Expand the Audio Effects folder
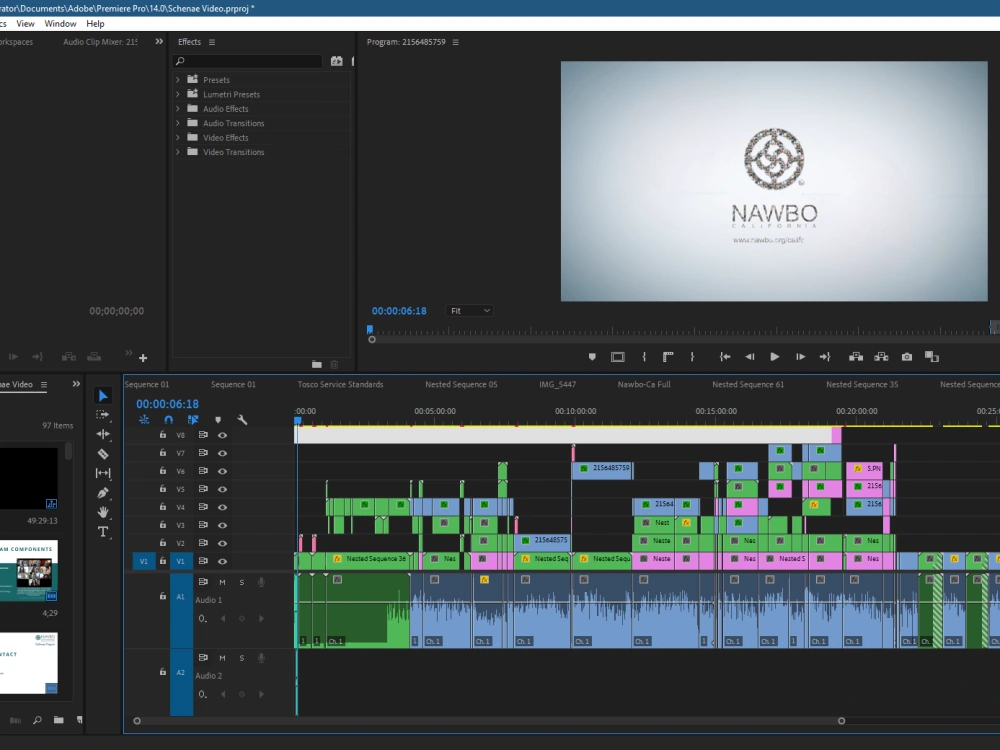Viewport: 1000px width, 750px height. coord(178,109)
